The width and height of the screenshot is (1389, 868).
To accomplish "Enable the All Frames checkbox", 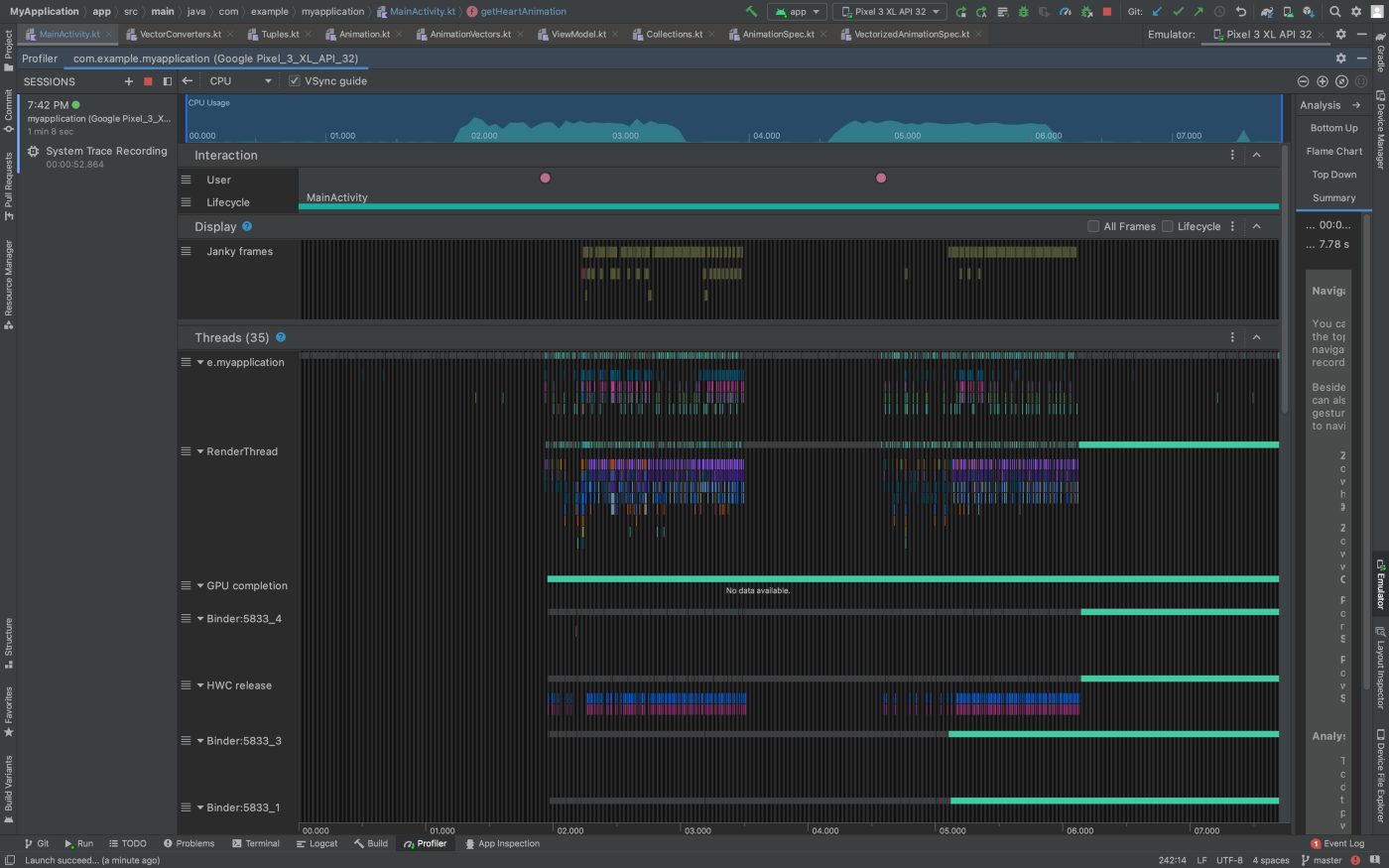I will click(1093, 226).
